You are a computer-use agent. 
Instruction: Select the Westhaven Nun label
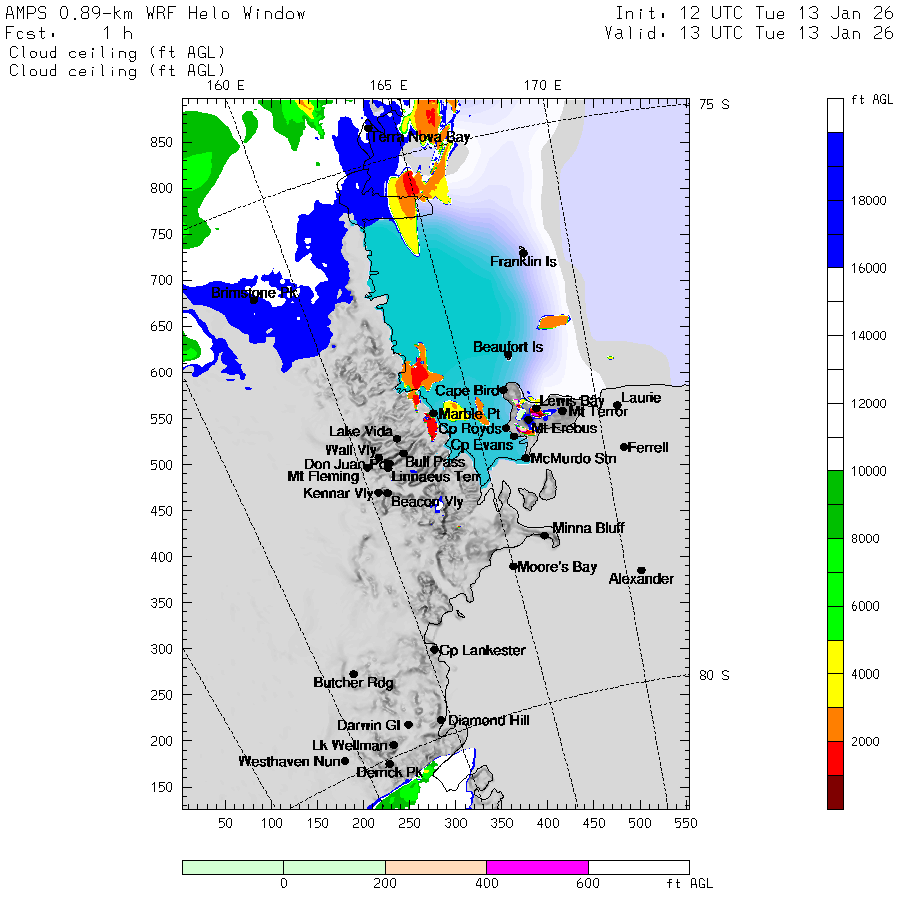289,762
